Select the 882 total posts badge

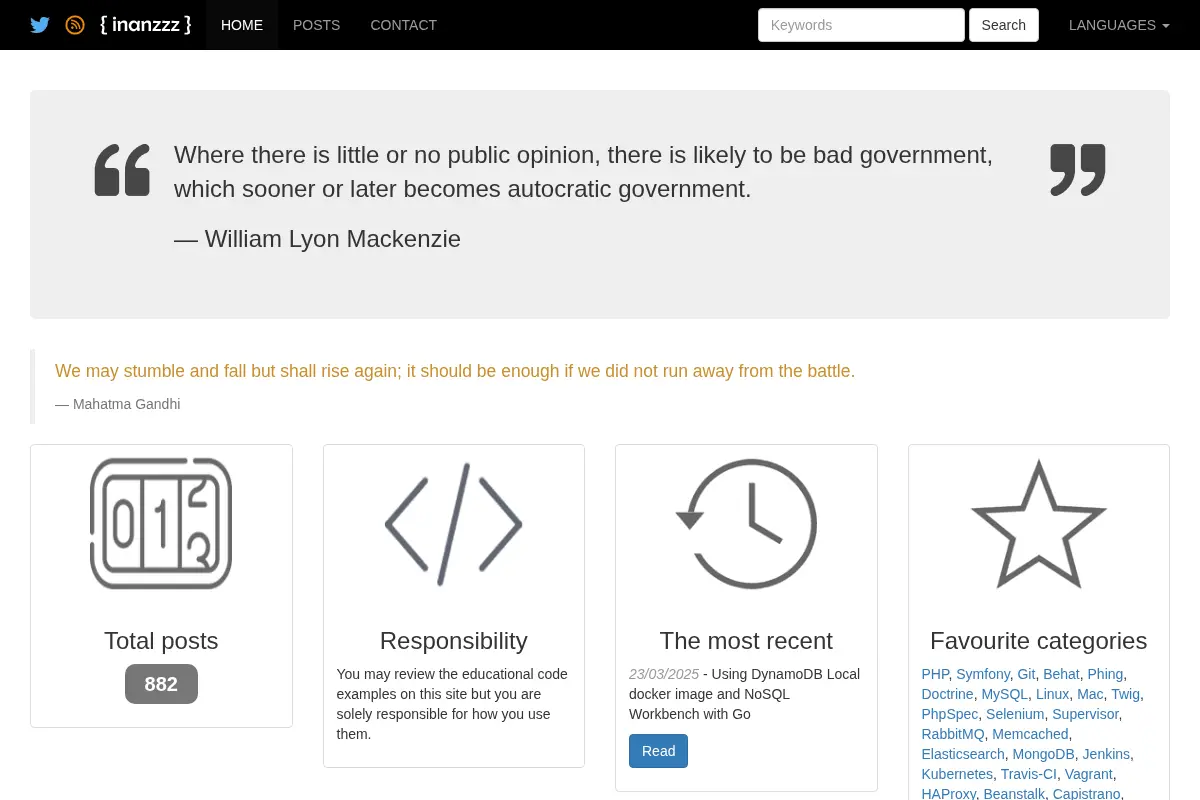point(161,684)
